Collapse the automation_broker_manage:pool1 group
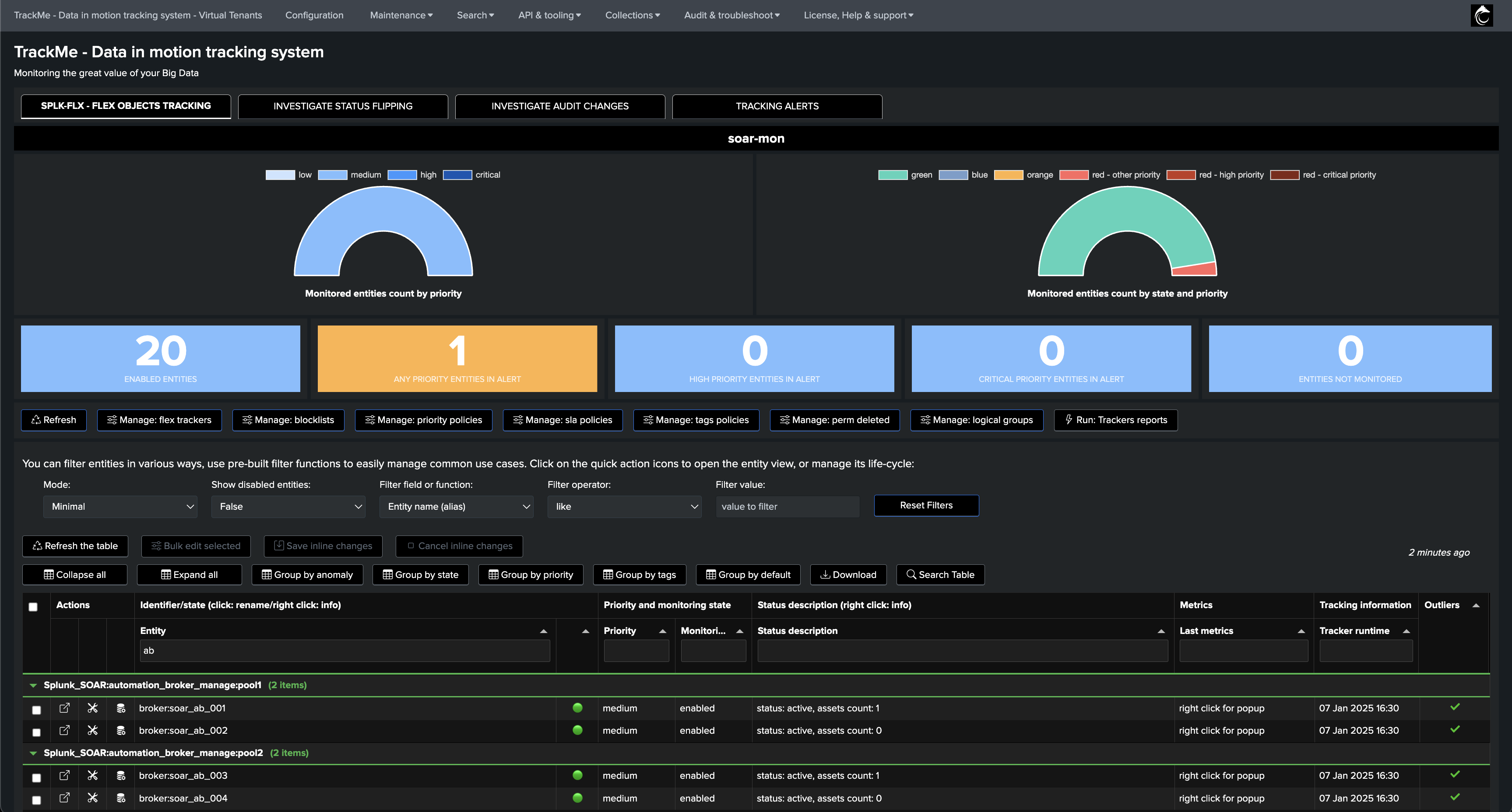Screen dimensions: 1512x812 coord(33,685)
